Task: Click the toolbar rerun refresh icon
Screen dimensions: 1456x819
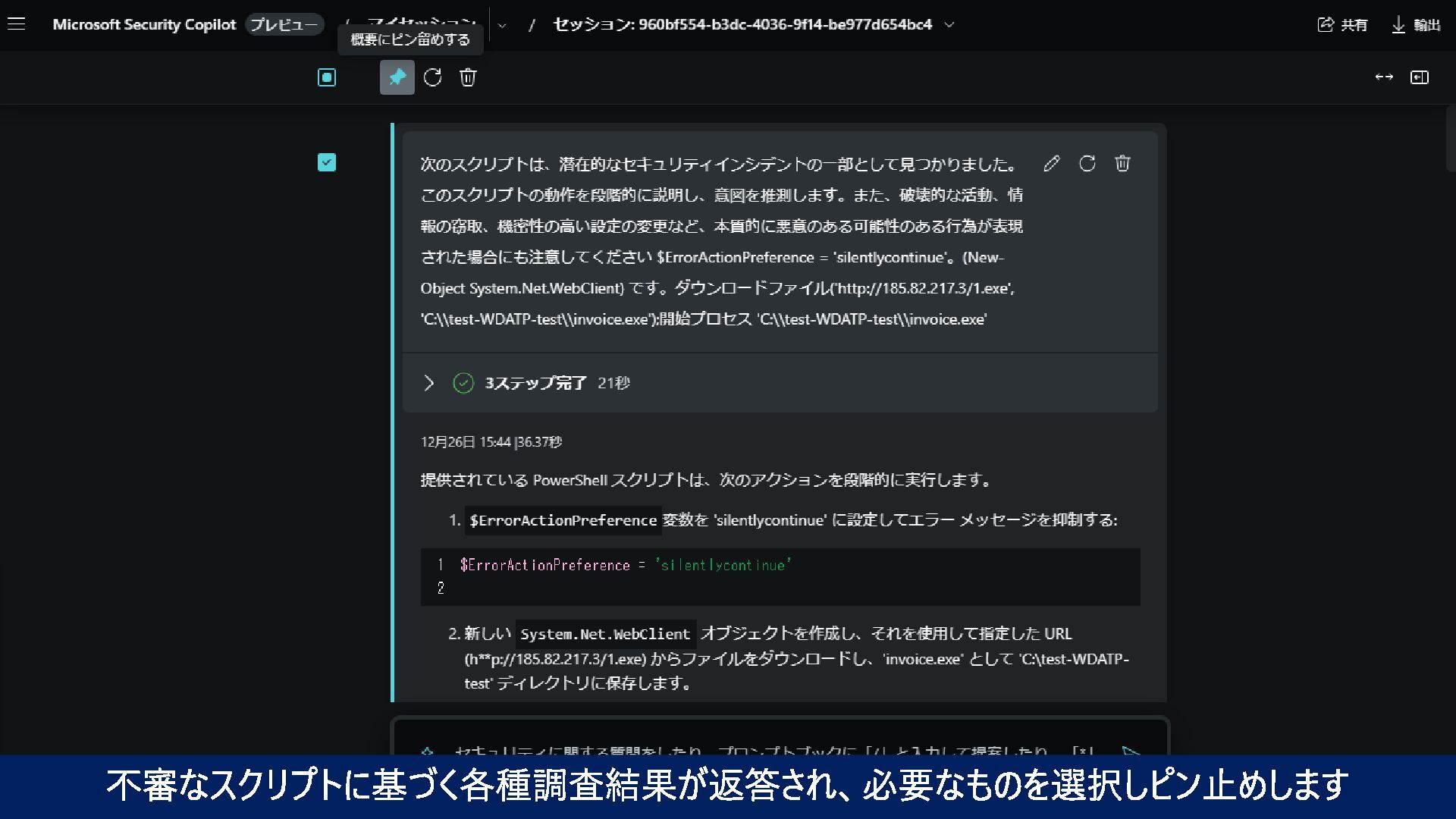Action: tap(432, 77)
